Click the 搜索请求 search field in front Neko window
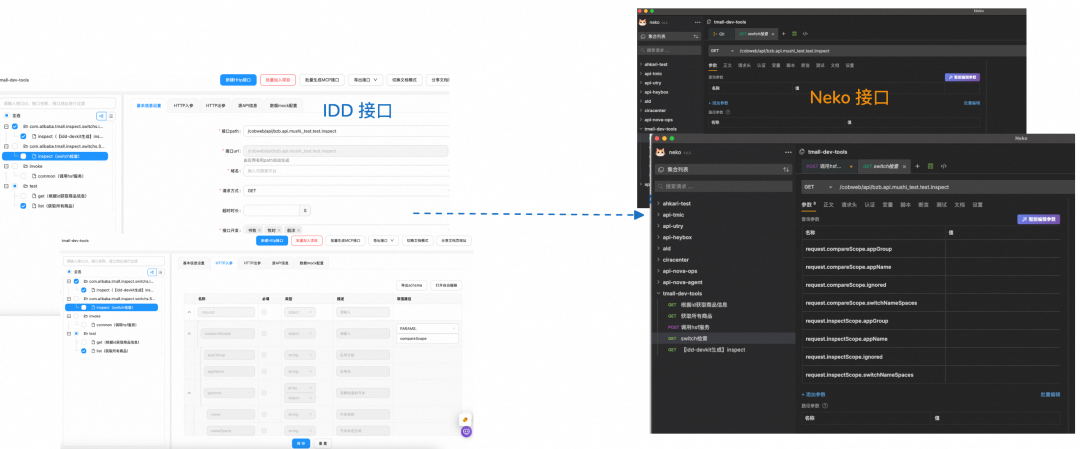This screenshot has width=1080, height=449. (724, 187)
